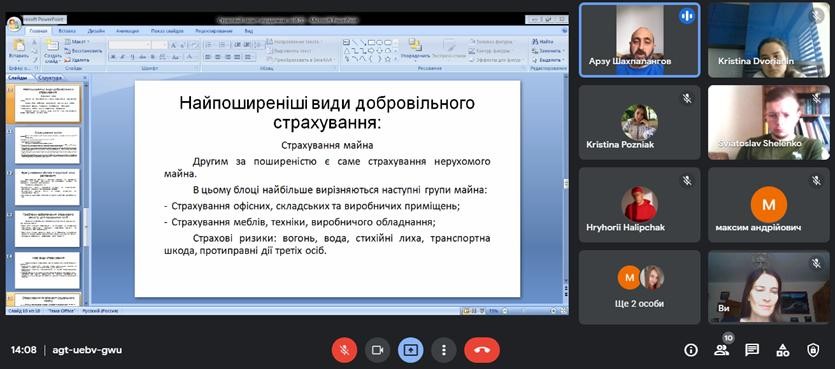
Task: Open meeting details info icon
Action: coord(691,350)
